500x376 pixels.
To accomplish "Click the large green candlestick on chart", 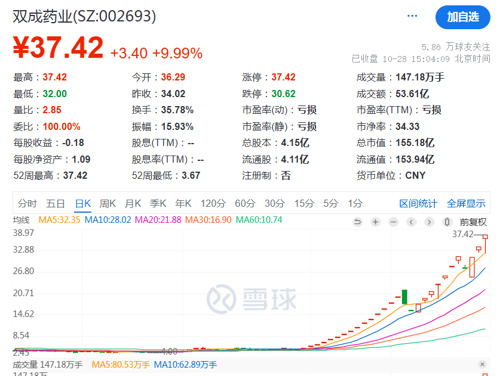I will tap(405, 297).
